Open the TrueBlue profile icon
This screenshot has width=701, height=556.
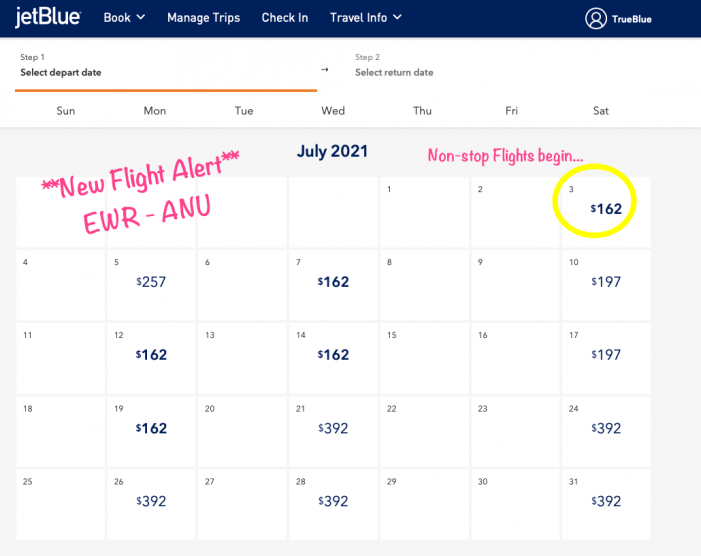click(596, 18)
